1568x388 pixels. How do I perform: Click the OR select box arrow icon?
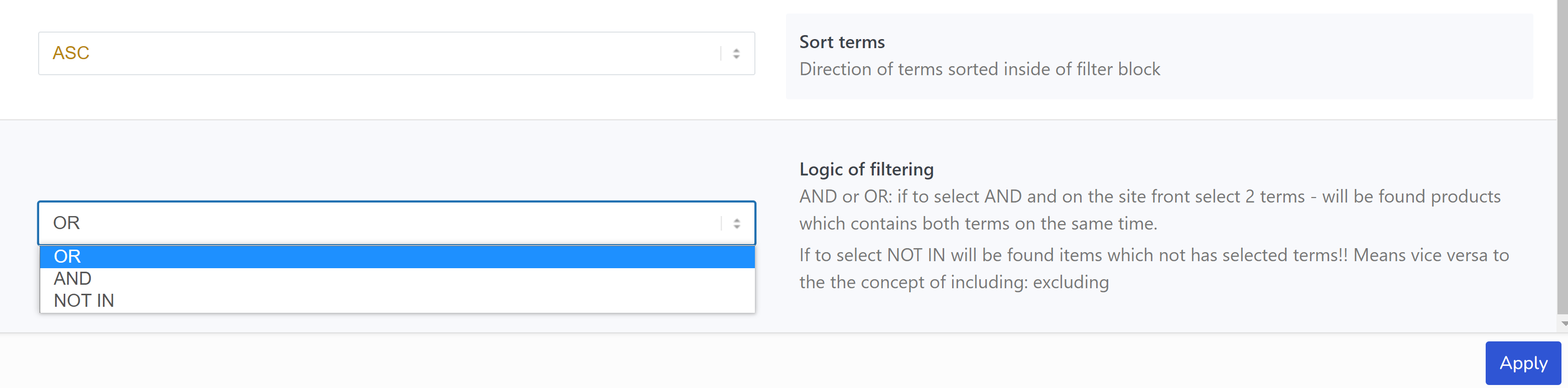(x=736, y=223)
